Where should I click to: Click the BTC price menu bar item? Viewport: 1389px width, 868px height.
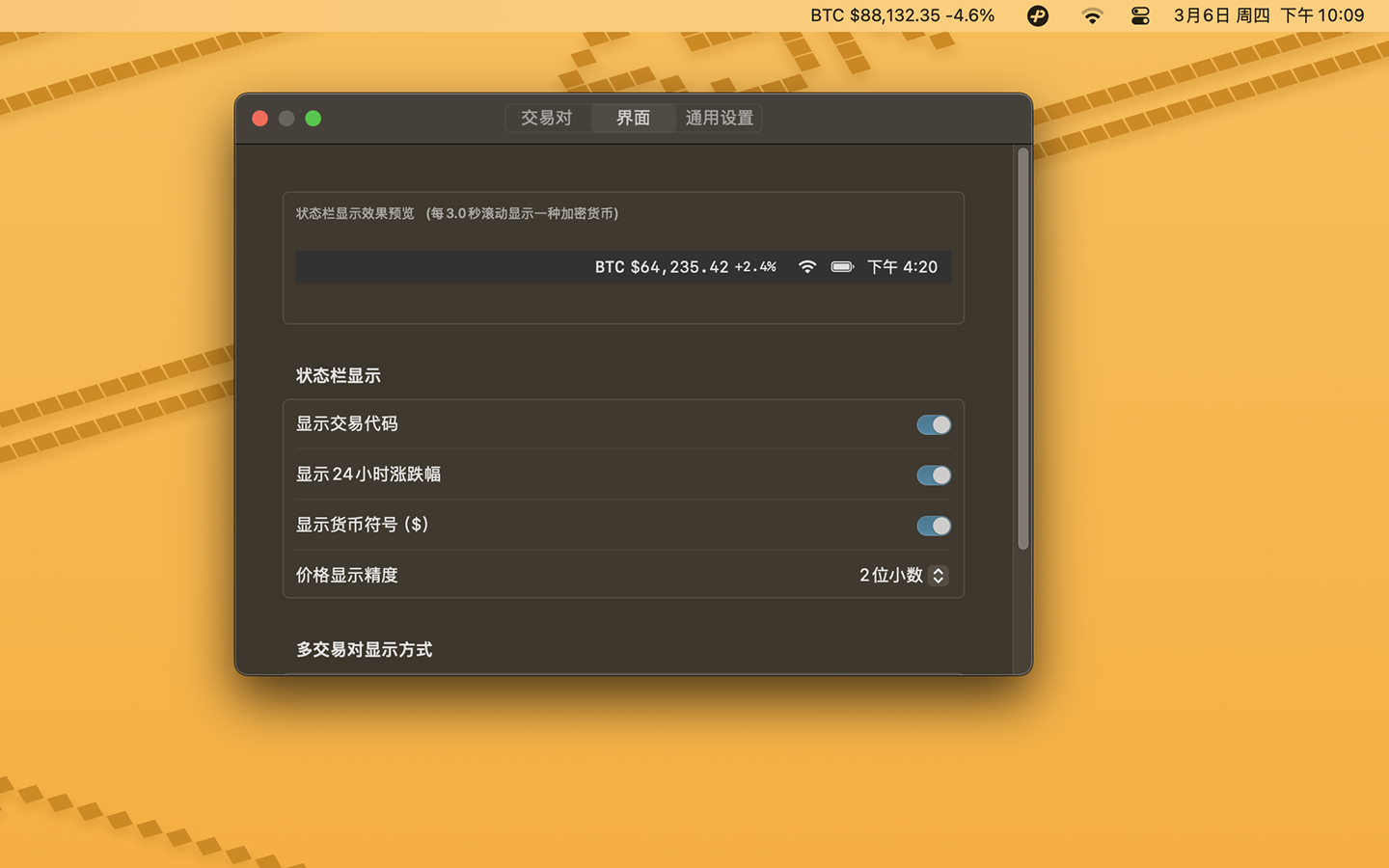pos(902,15)
